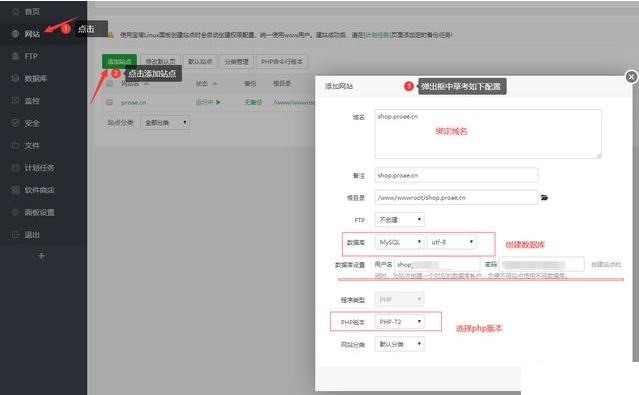Open the 文件 file manager
The width and height of the screenshot is (639, 395).
pyautogui.click(x=32, y=146)
